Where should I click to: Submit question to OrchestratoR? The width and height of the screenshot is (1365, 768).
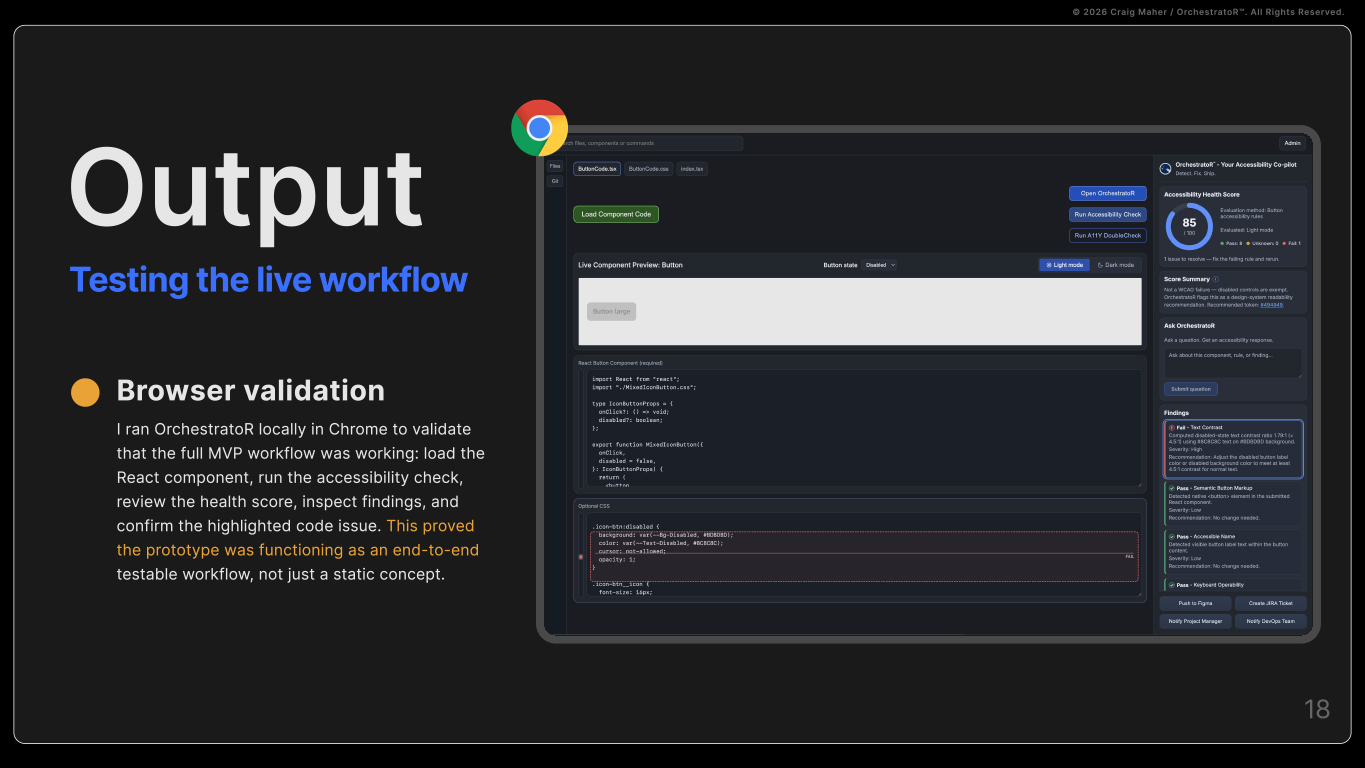1191,389
